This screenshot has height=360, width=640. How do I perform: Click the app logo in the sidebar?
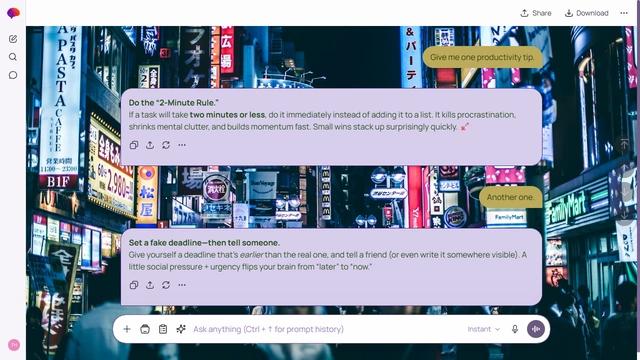(13, 13)
